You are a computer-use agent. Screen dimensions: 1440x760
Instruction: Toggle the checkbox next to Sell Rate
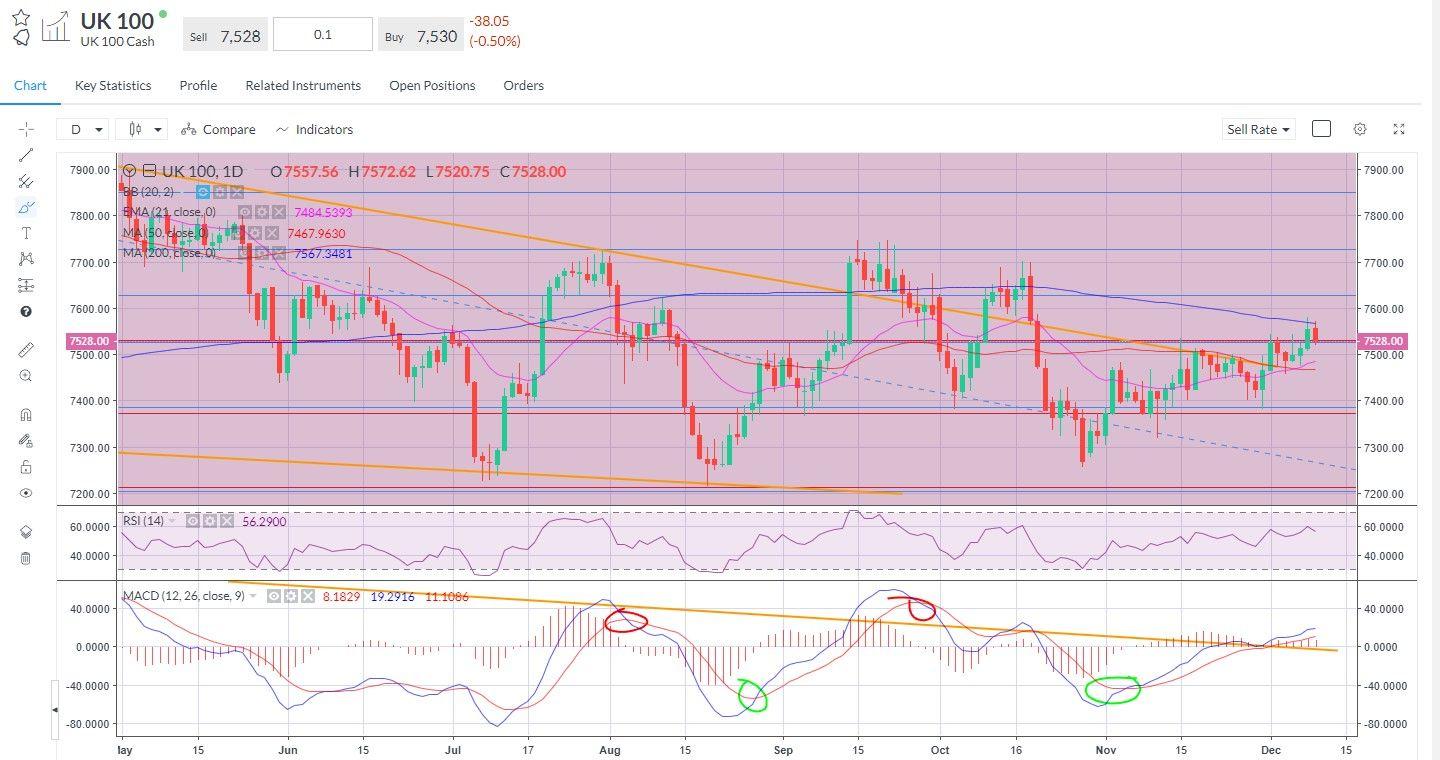point(1321,129)
